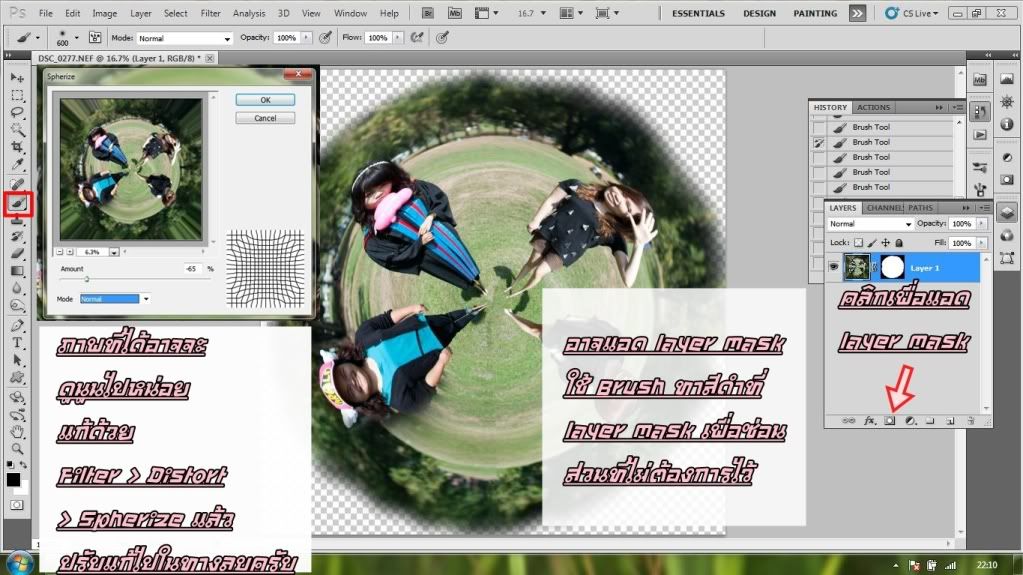1023x575 pixels.
Task: Open Brush Preset picker arrow
Action: 76,37
